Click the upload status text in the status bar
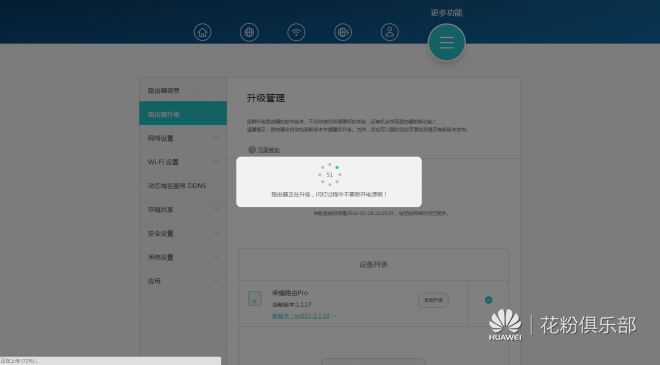Screen dimensions: 660x365 (x=19, y=361)
